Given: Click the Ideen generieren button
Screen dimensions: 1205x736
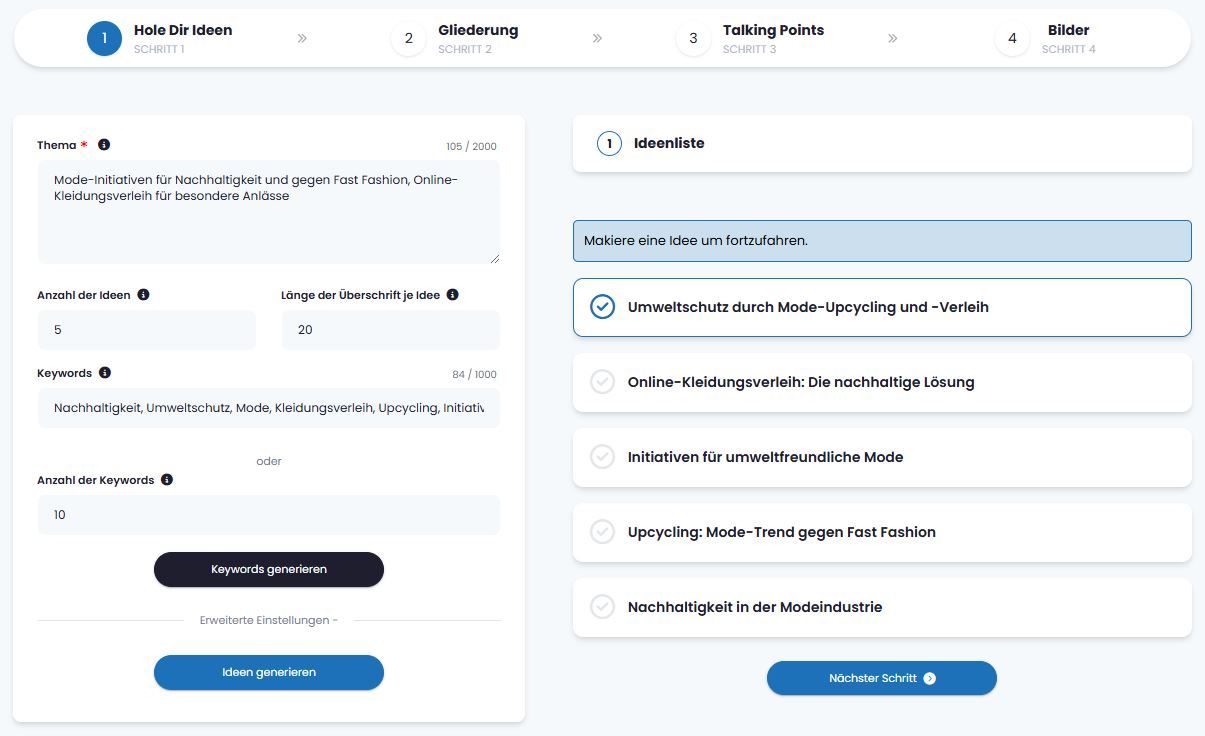Looking at the screenshot, I should pyautogui.click(x=268, y=672).
